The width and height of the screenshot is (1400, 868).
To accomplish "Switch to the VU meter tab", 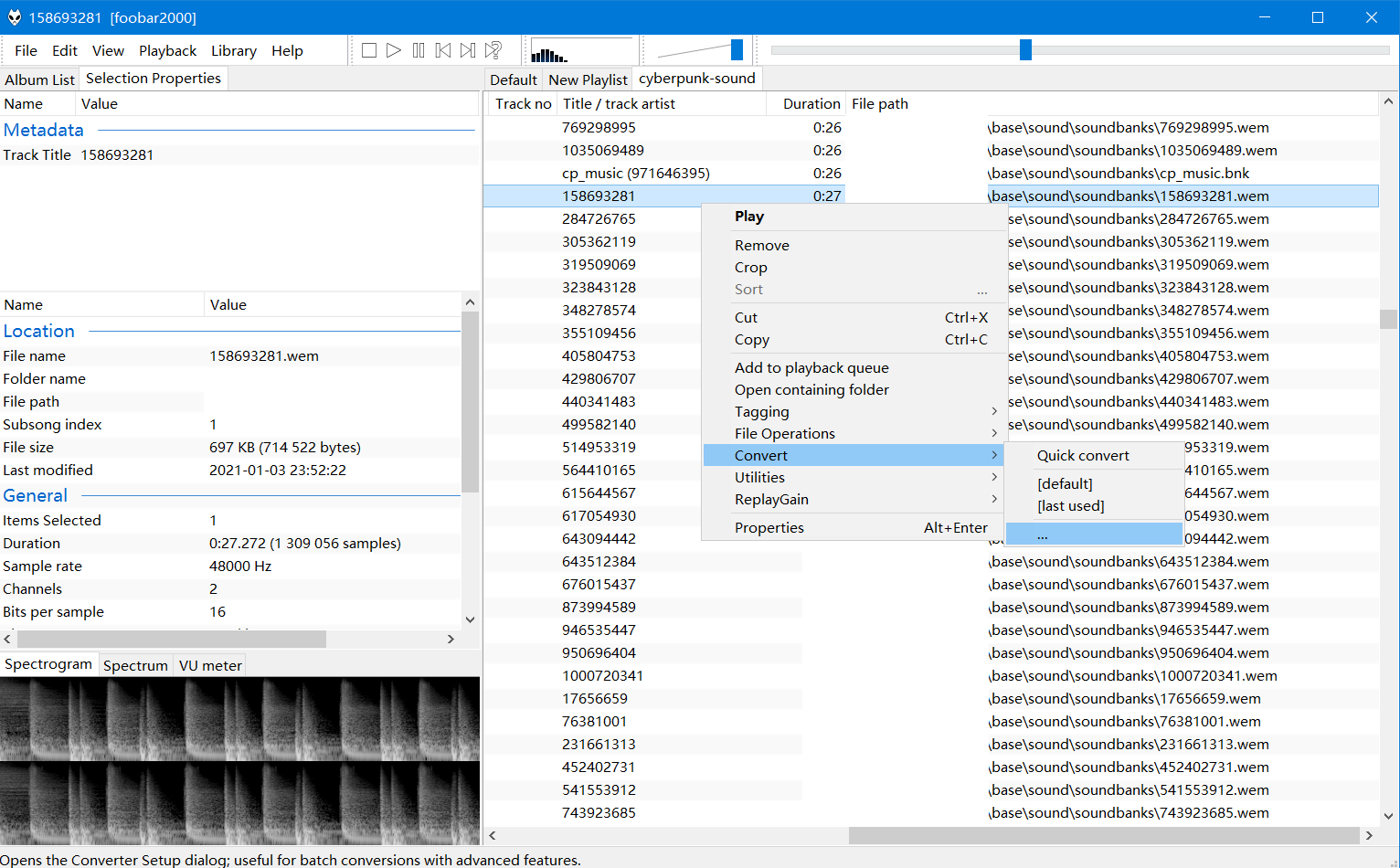I will tap(210, 665).
